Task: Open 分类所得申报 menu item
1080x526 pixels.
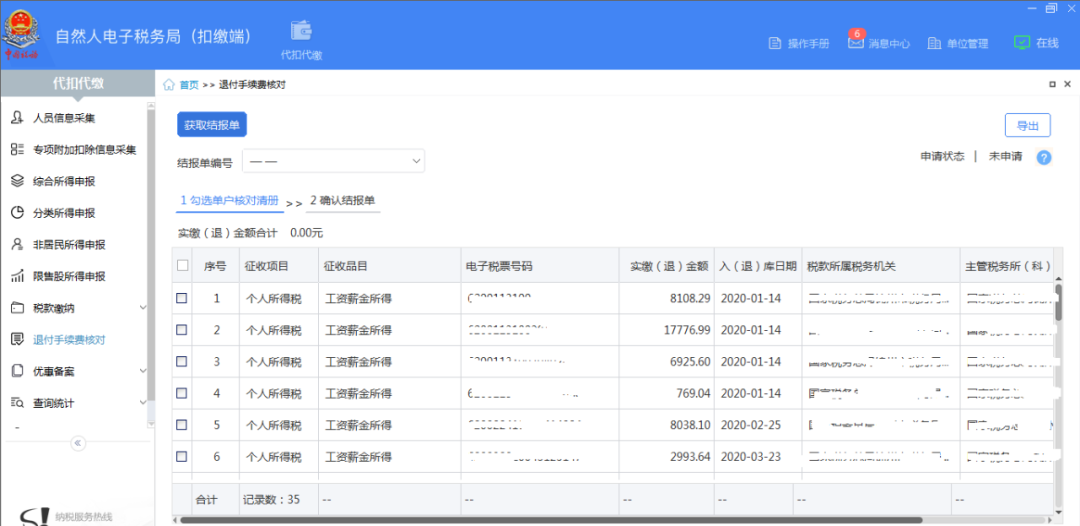Action: pos(64,213)
